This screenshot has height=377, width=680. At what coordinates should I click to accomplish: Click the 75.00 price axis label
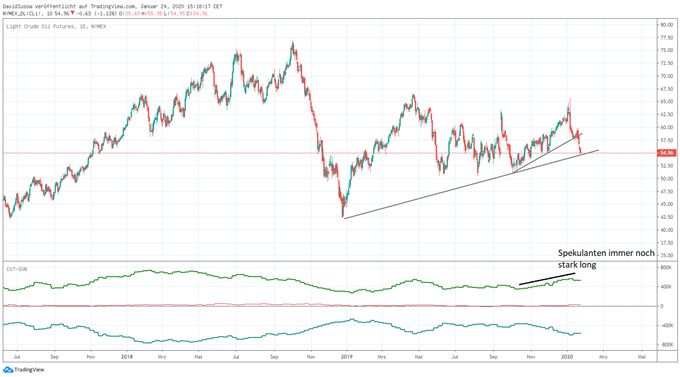coord(666,50)
